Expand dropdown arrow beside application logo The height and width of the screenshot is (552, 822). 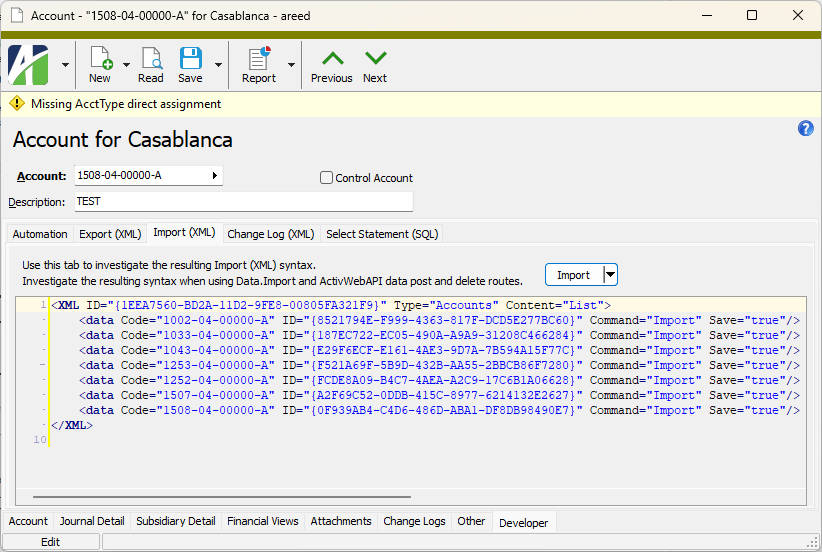tap(65, 65)
